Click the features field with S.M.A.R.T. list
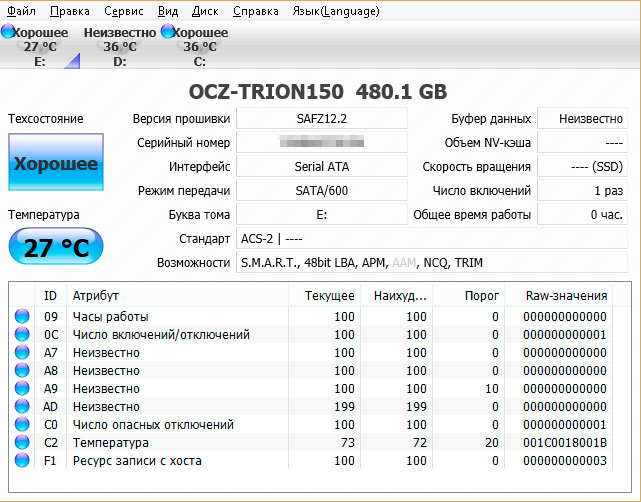 coord(432,262)
